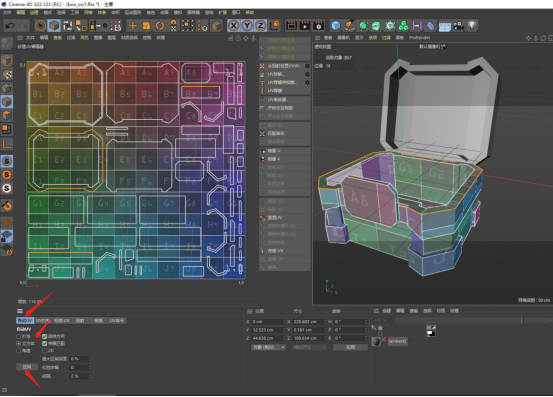Screen dimensions: 553x397
Task: Select the 角度 radio option
Action: [18, 351]
